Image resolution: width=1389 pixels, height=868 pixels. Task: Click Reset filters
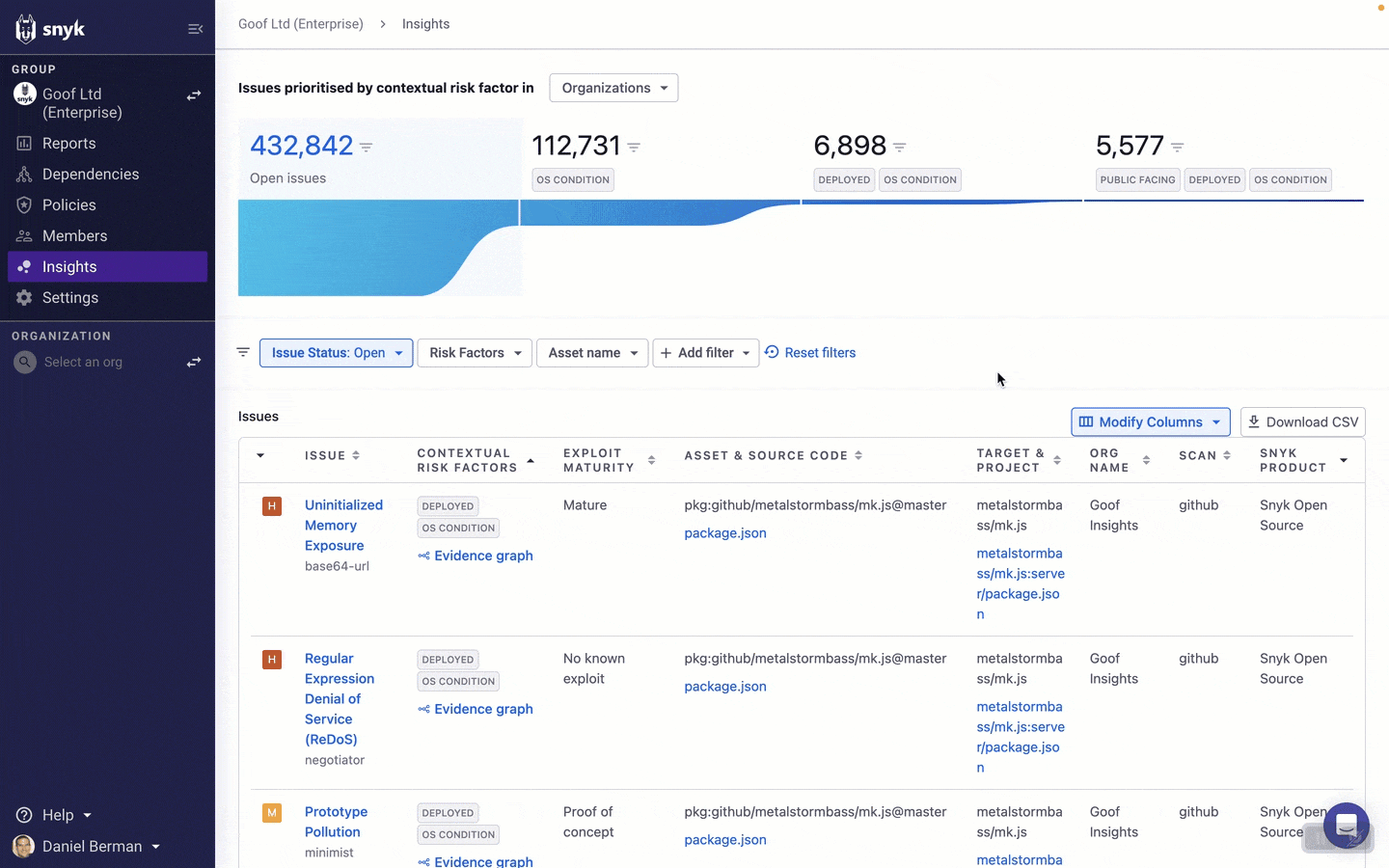pos(810,353)
